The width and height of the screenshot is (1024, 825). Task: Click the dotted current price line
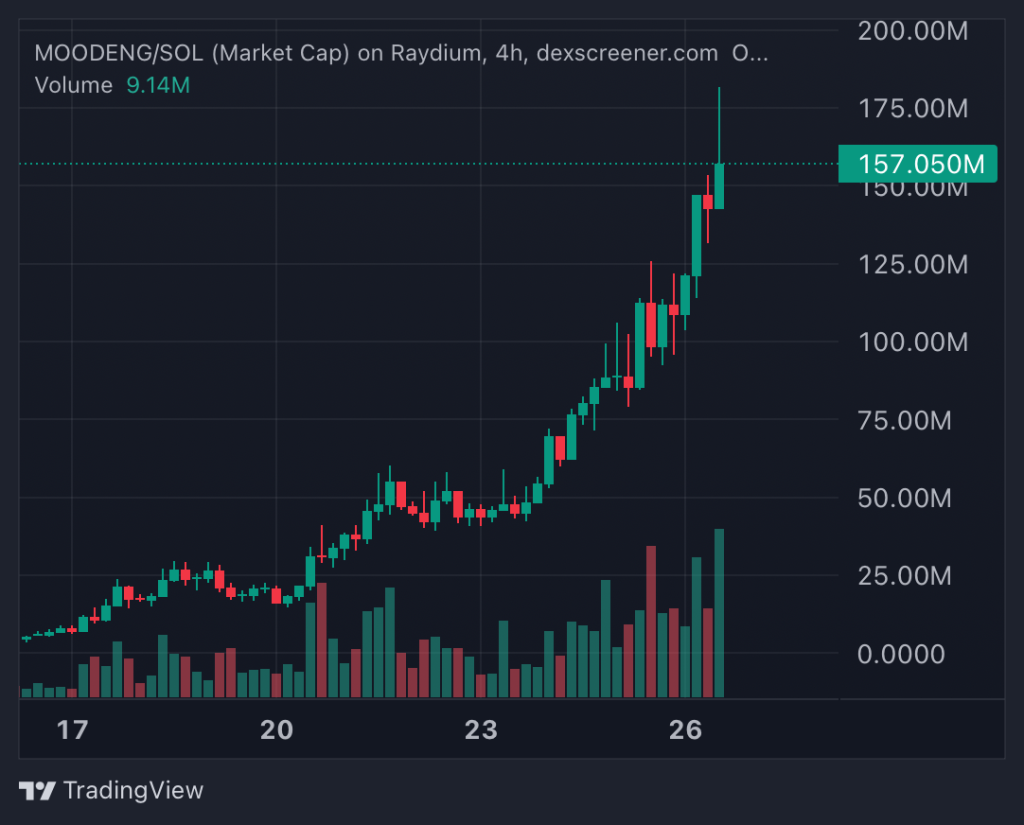[x=400, y=160]
